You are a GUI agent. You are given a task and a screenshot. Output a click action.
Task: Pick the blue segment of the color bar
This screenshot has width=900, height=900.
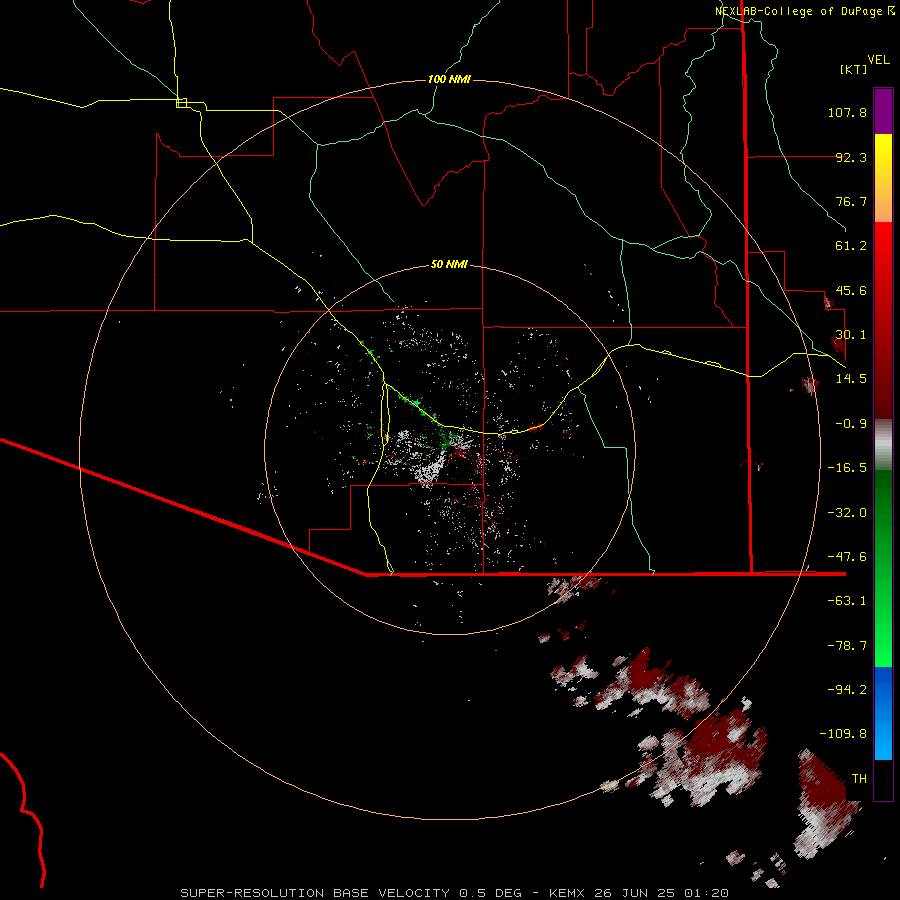click(883, 713)
